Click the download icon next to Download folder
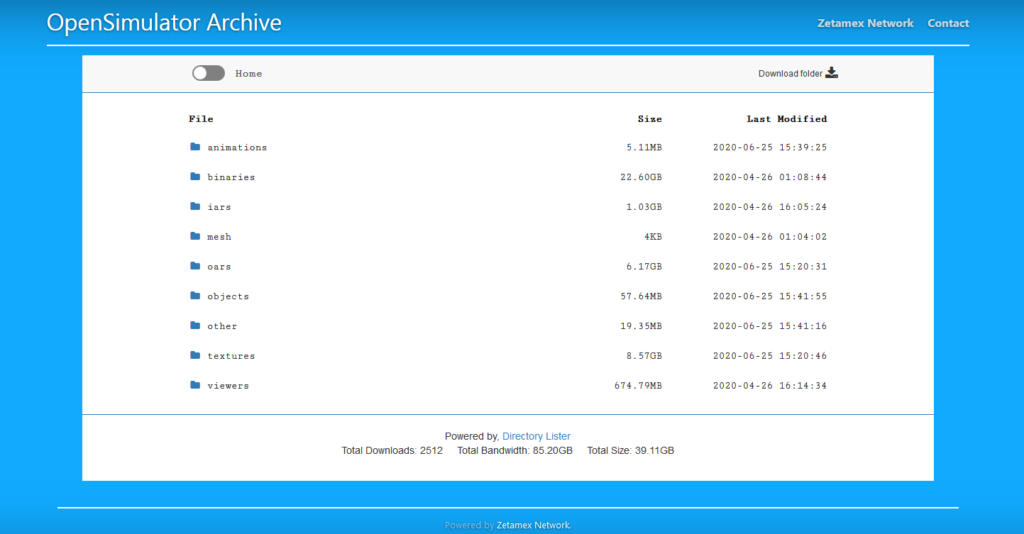Viewport: 1024px width, 534px height. tap(831, 72)
